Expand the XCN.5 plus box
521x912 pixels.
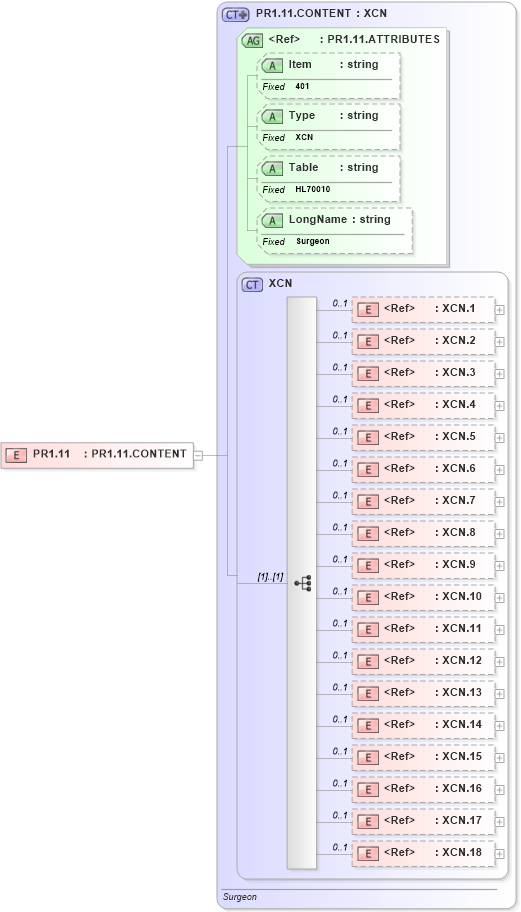[499, 438]
